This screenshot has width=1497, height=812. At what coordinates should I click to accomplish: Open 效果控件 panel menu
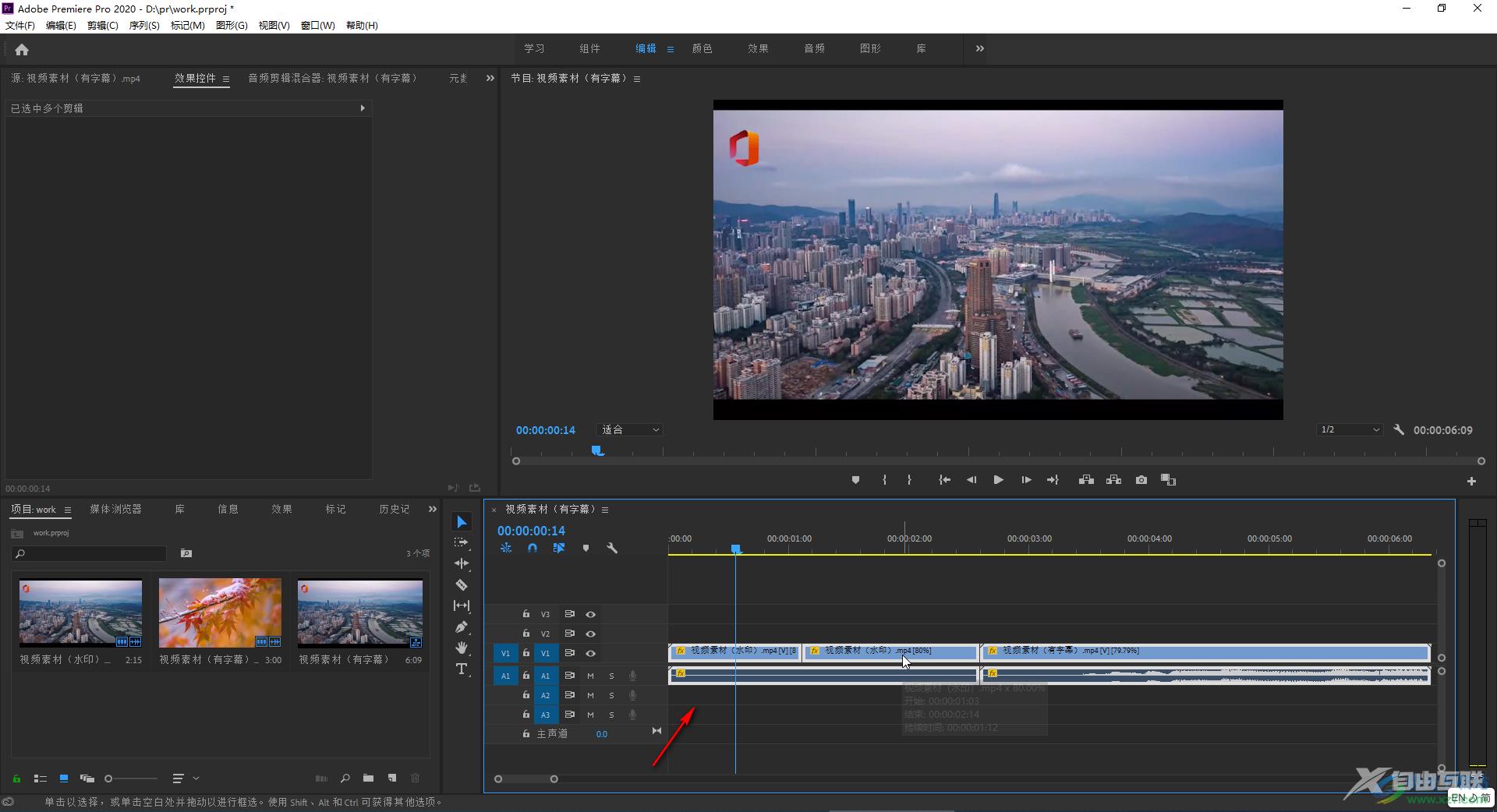[x=226, y=79]
